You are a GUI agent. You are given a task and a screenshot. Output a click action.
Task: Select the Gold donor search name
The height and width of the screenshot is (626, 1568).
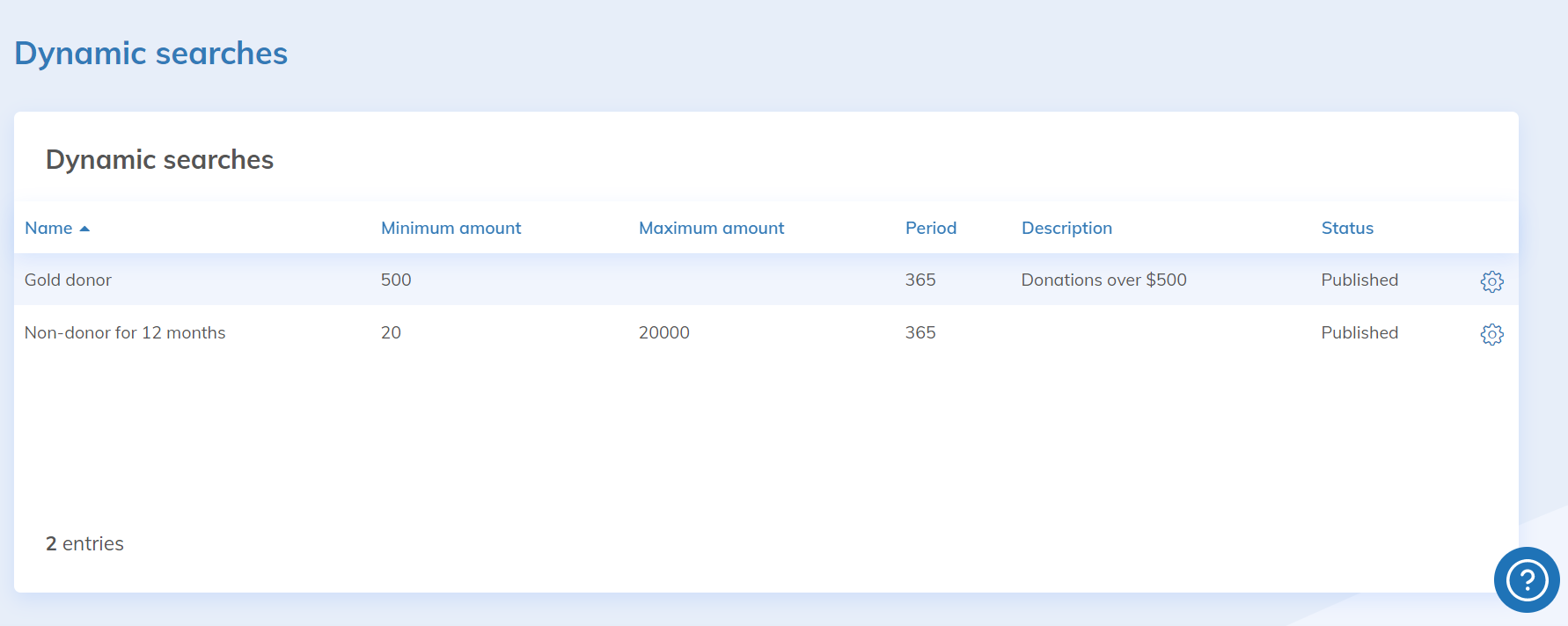tap(68, 280)
